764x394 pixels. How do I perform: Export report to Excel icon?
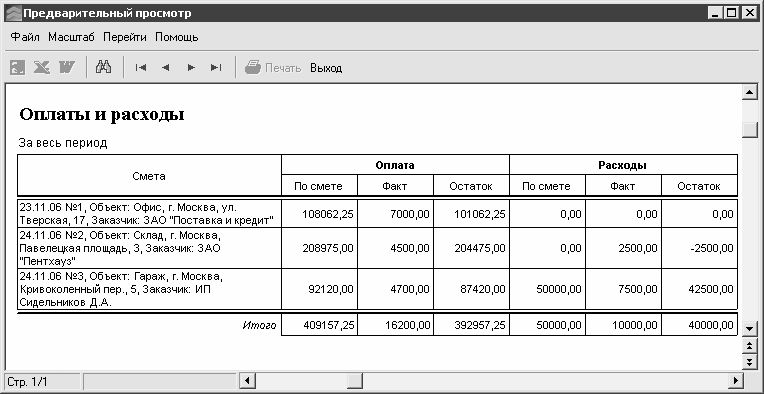pyautogui.click(x=42, y=67)
